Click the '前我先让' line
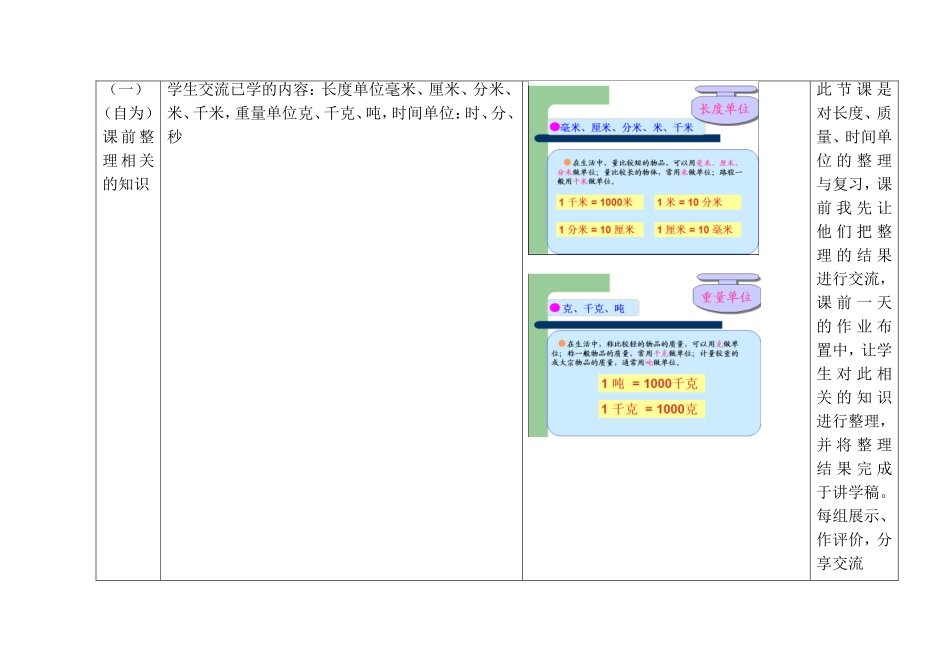The image size is (950, 672). tap(854, 208)
